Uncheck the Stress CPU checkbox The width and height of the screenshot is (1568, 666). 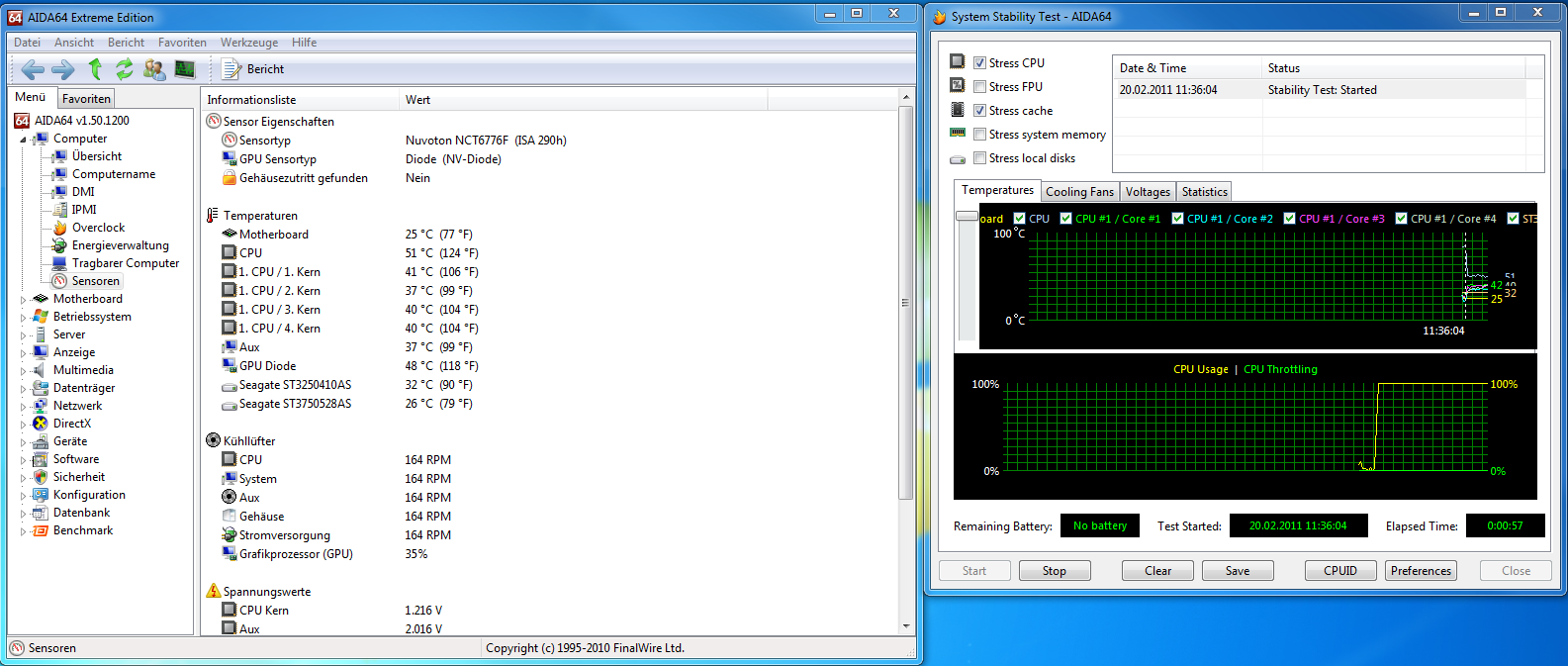979,62
